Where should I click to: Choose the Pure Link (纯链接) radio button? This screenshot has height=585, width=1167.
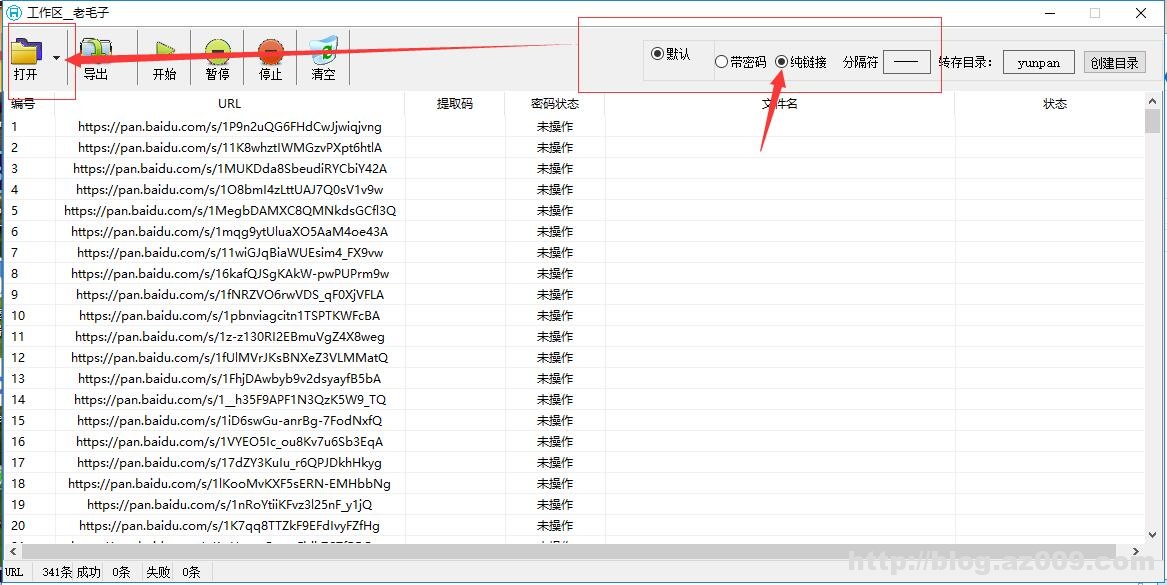click(x=782, y=62)
